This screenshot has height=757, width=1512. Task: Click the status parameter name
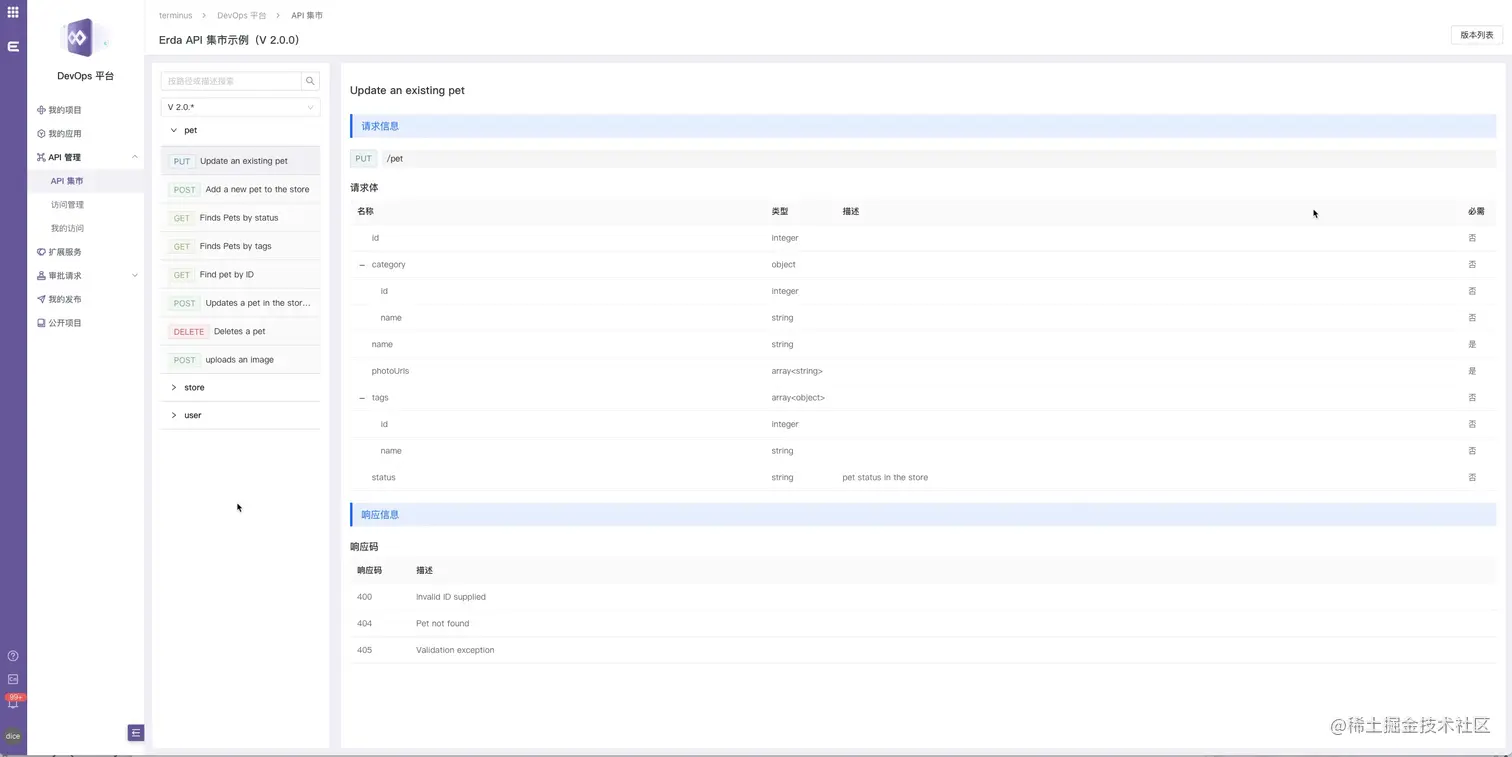click(383, 478)
